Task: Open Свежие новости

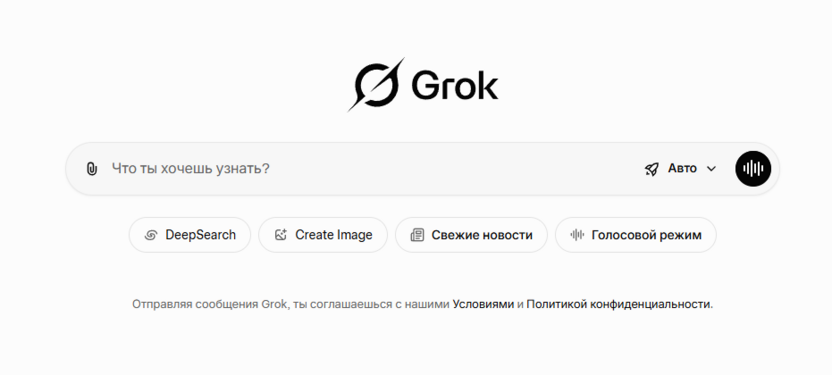Action: pos(471,235)
